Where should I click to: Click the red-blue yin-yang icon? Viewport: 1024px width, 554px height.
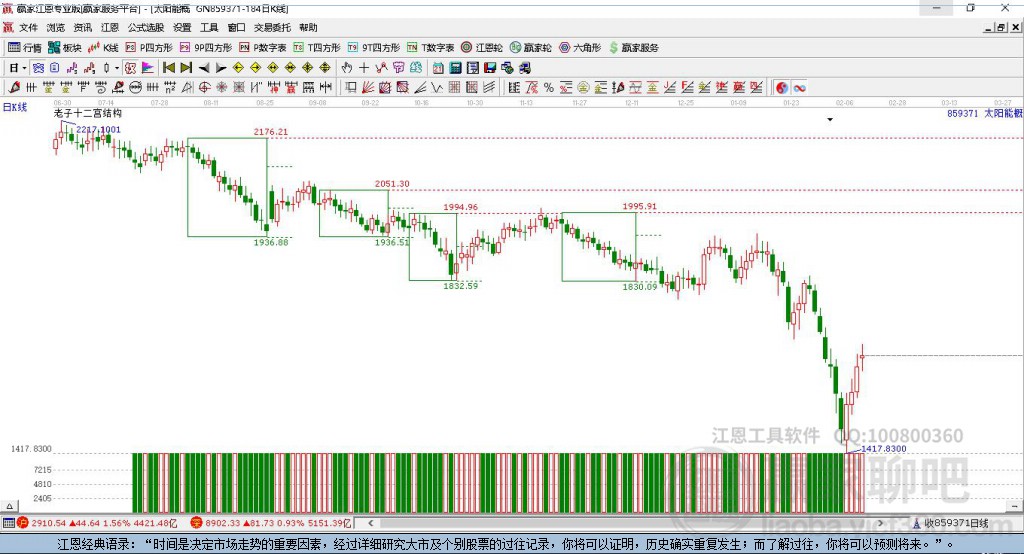(x=782, y=88)
